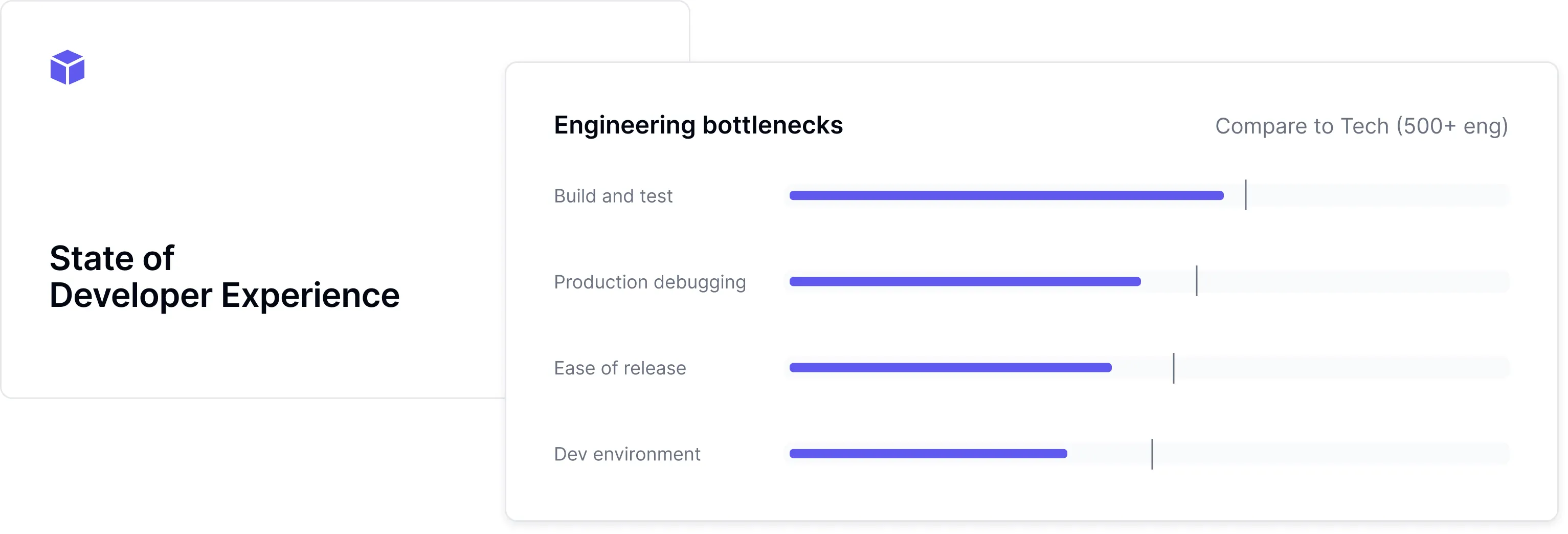Choose the Ease of release label
Image resolution: width=1568 pixels, height=534 pixels.
click(x=619, y=368)
